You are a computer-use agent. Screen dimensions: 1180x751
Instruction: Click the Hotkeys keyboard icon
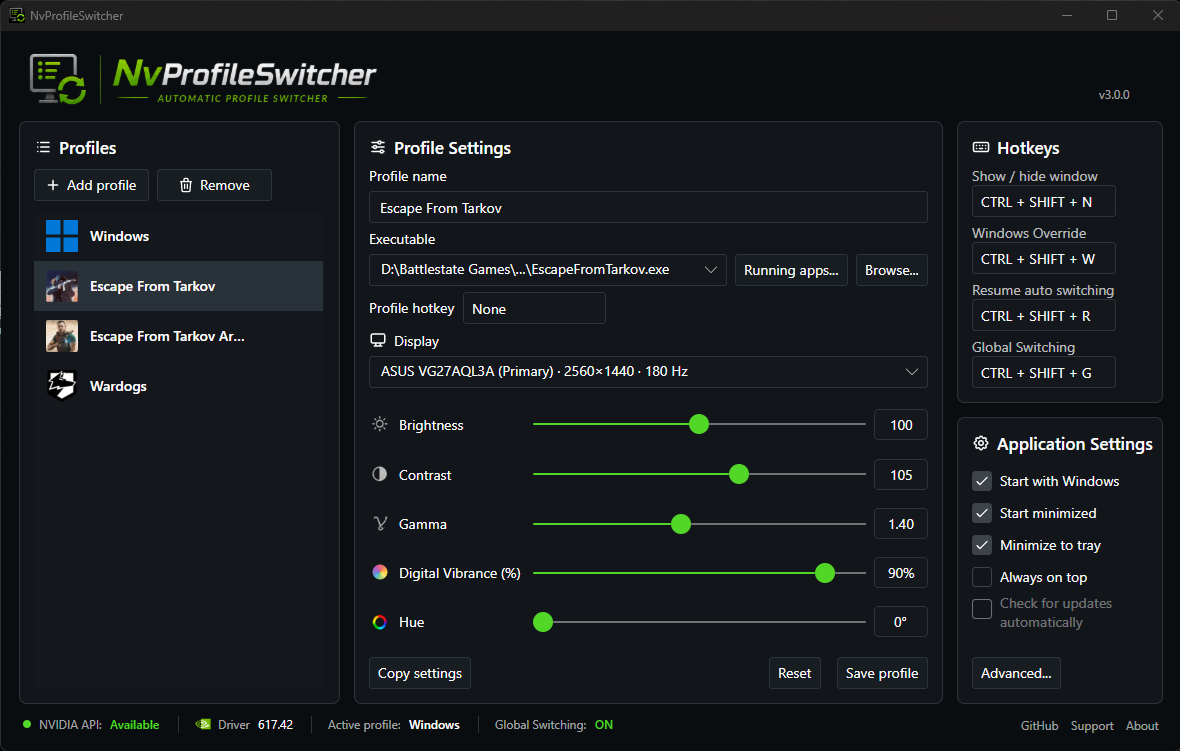981,147
